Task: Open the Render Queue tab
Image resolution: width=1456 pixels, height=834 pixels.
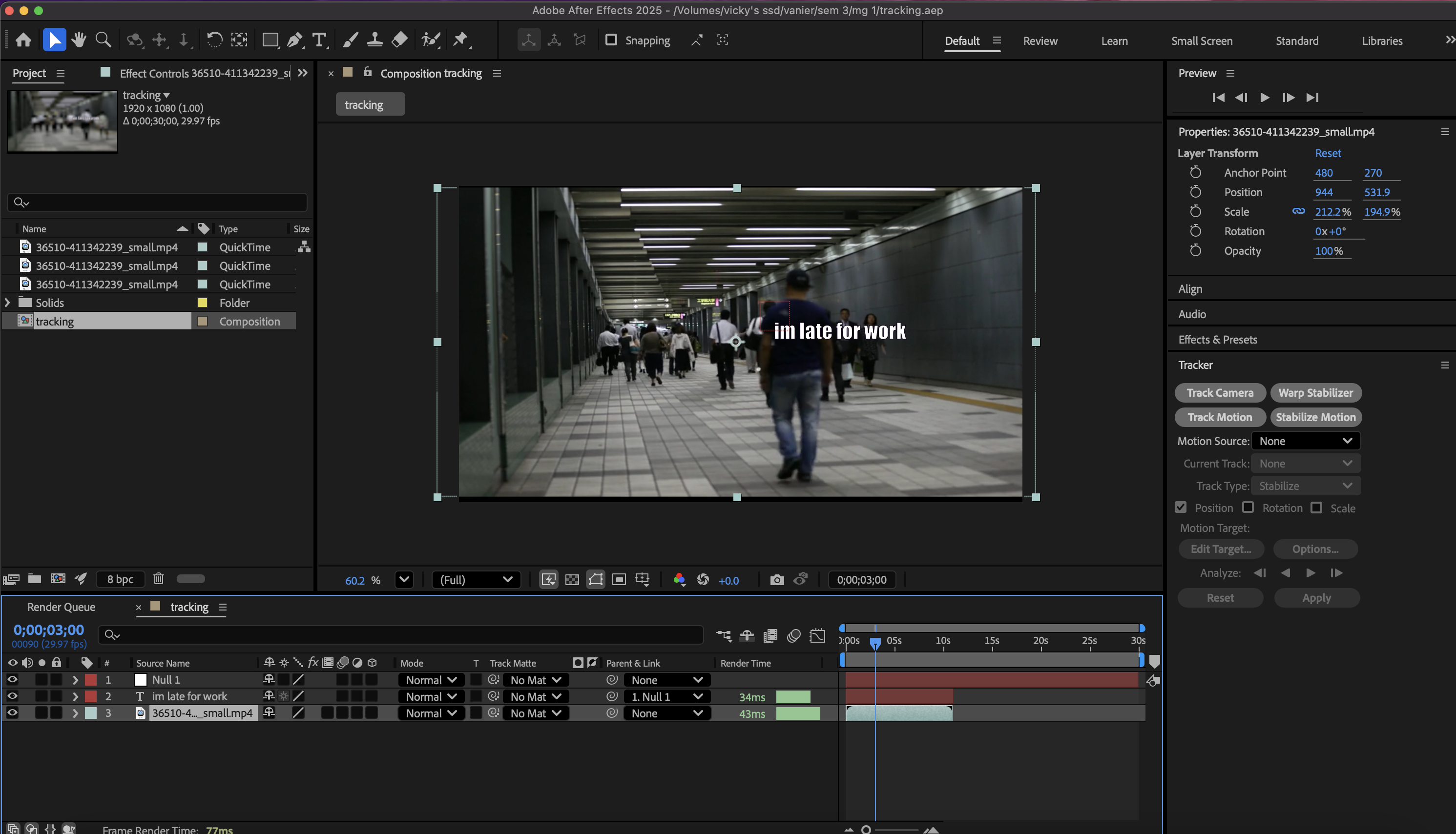Action: pos(62,607)
